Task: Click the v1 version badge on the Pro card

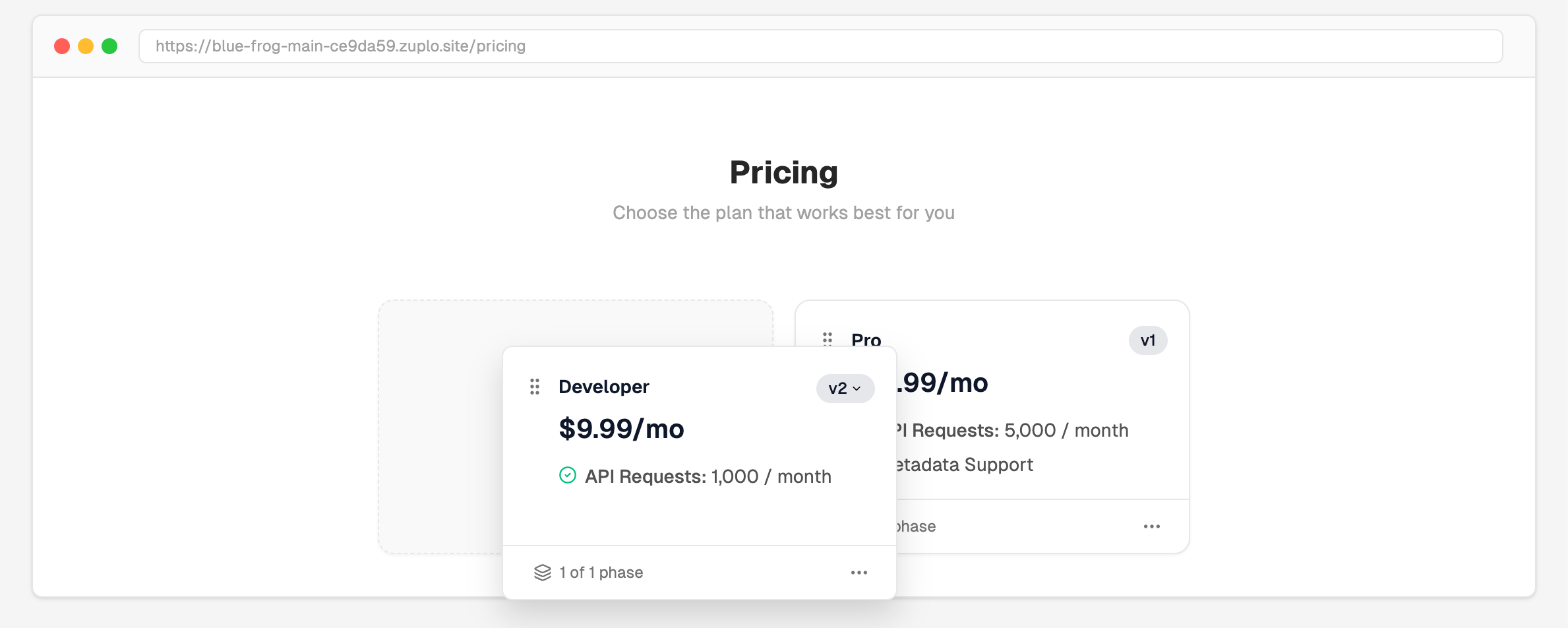Action: point(1148,340)
